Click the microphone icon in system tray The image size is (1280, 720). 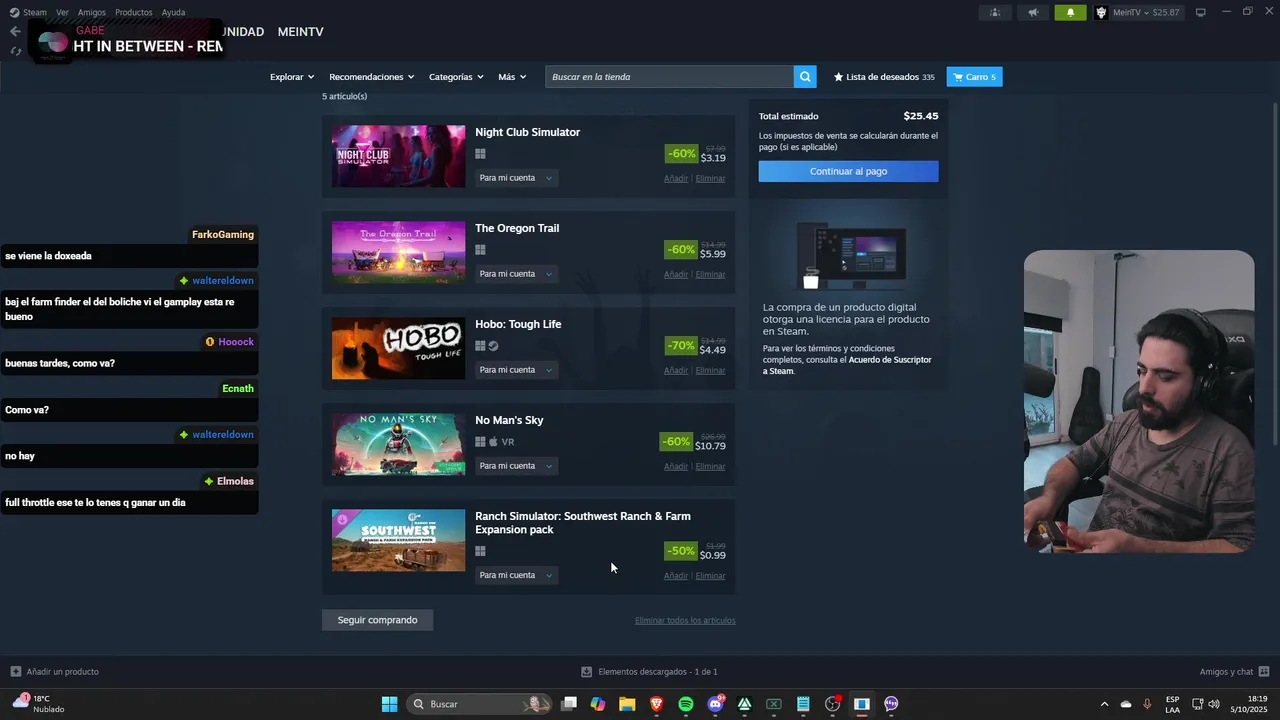pos(1147,704)
